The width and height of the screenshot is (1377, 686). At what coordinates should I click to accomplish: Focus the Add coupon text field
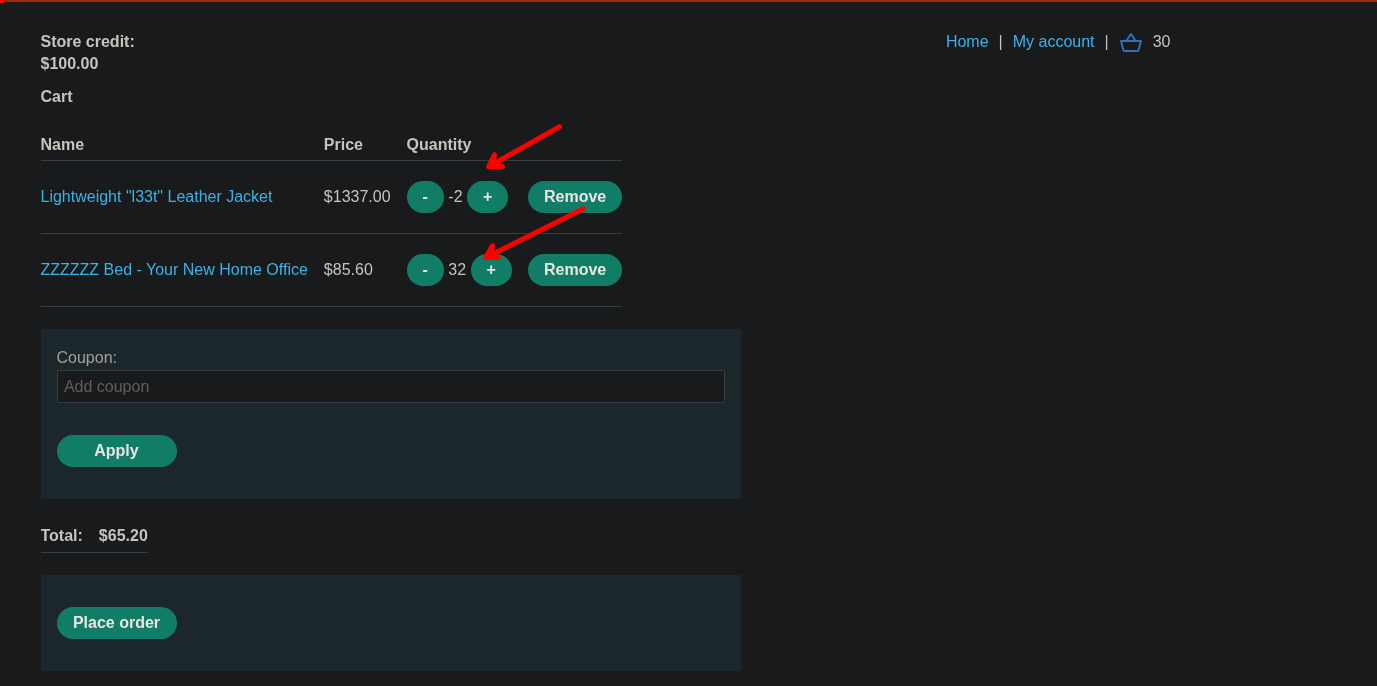390,387
